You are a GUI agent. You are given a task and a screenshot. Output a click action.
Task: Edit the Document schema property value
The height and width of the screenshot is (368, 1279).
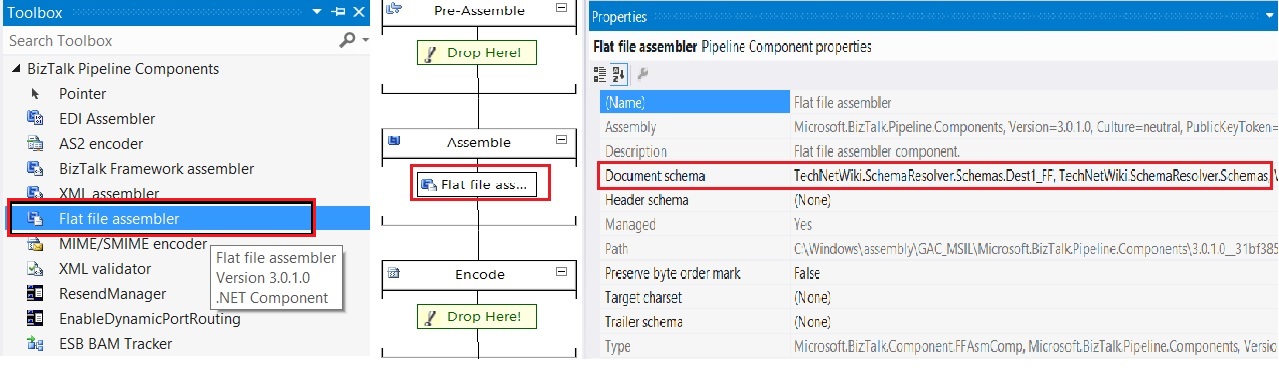pyautogui.click(x=1032, y=176)
